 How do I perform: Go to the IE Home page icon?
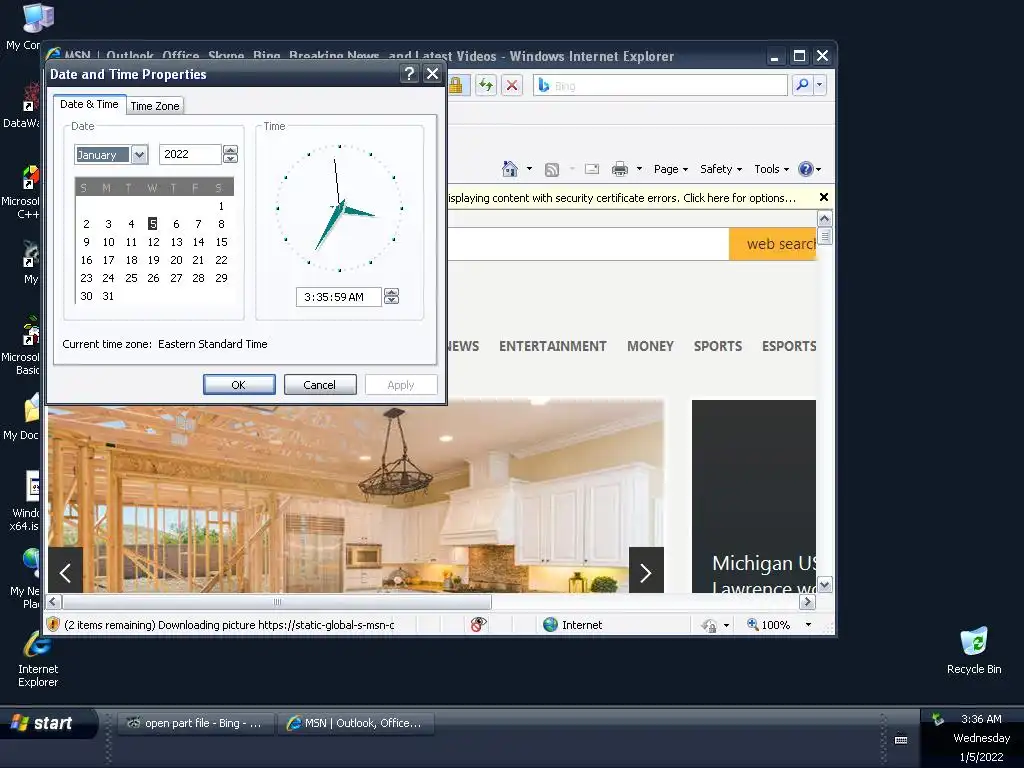pos(509,169)
